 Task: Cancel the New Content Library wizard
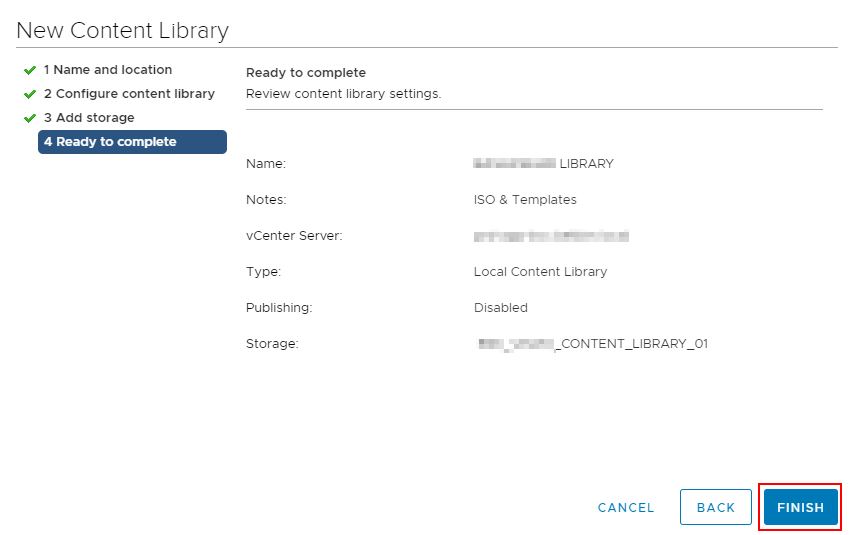pos(626,507)
